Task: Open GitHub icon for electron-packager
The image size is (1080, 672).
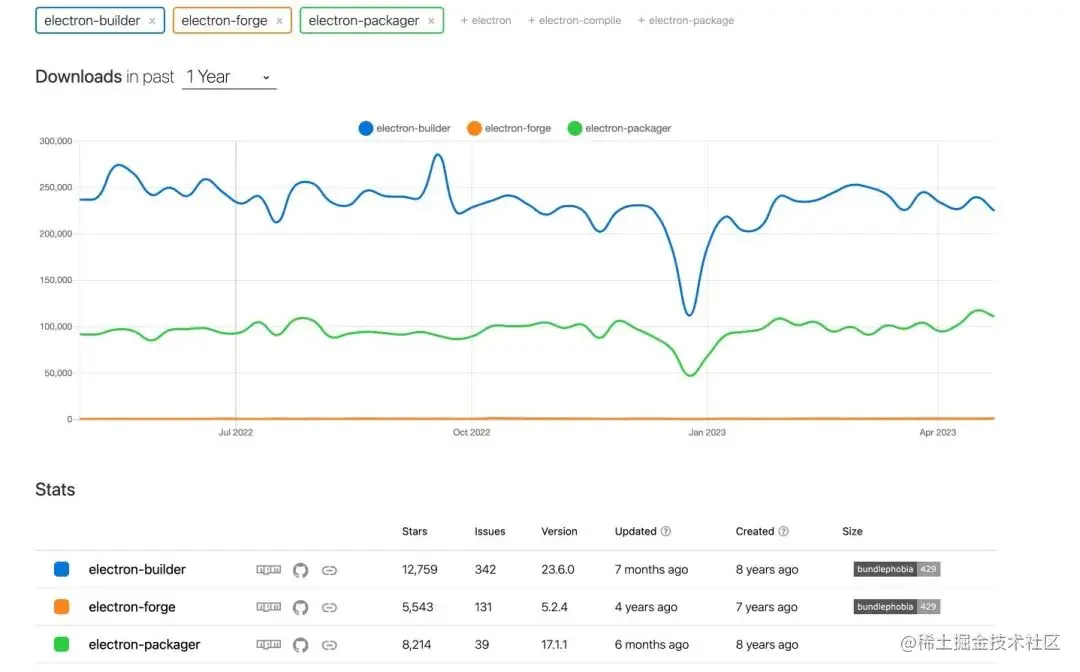Action: 300,645
